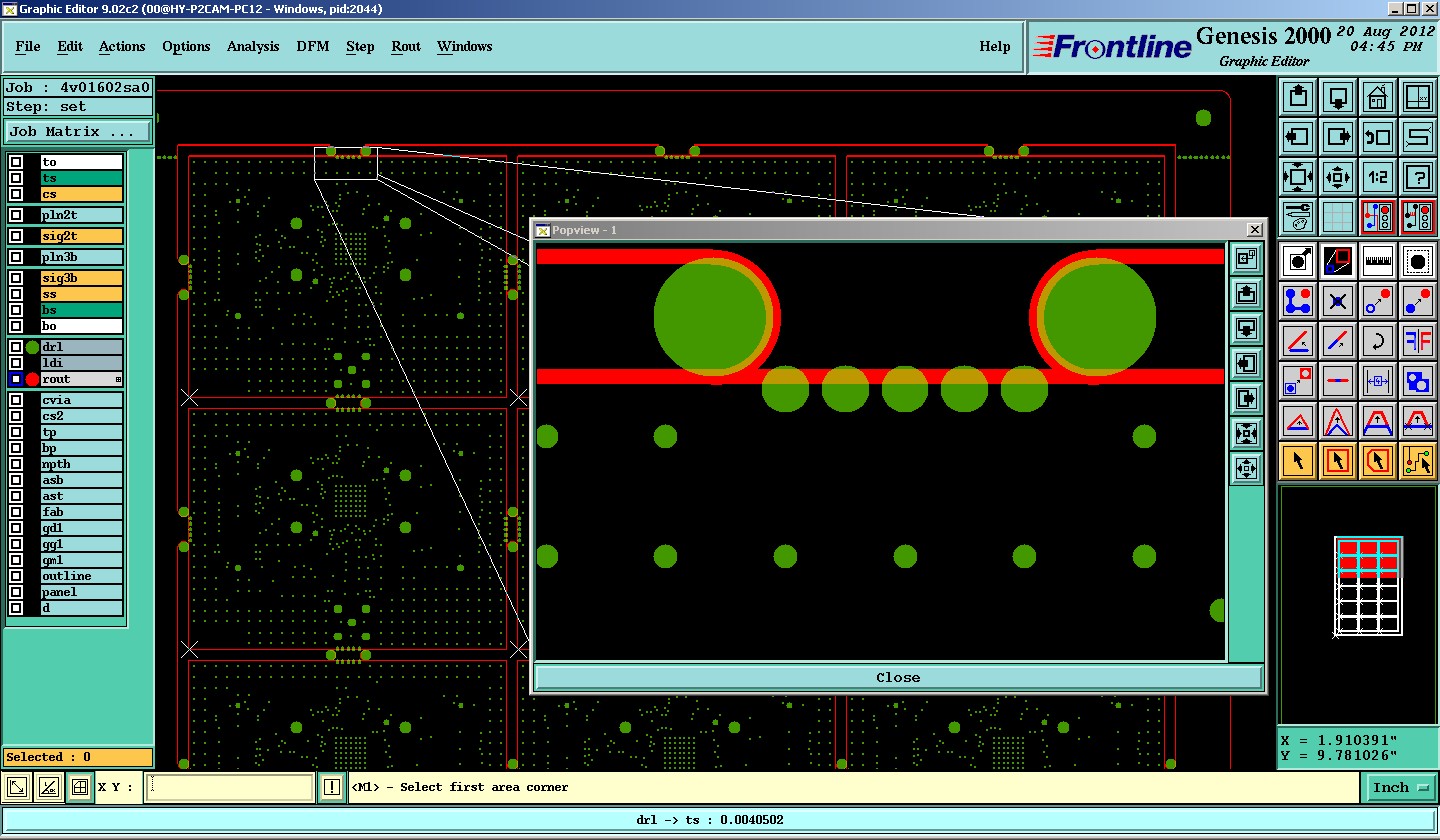Click the blue connected-nodes edit icon
Image resolution: width=1440 pixels, height=840 pixels.
click(1298, 300)
